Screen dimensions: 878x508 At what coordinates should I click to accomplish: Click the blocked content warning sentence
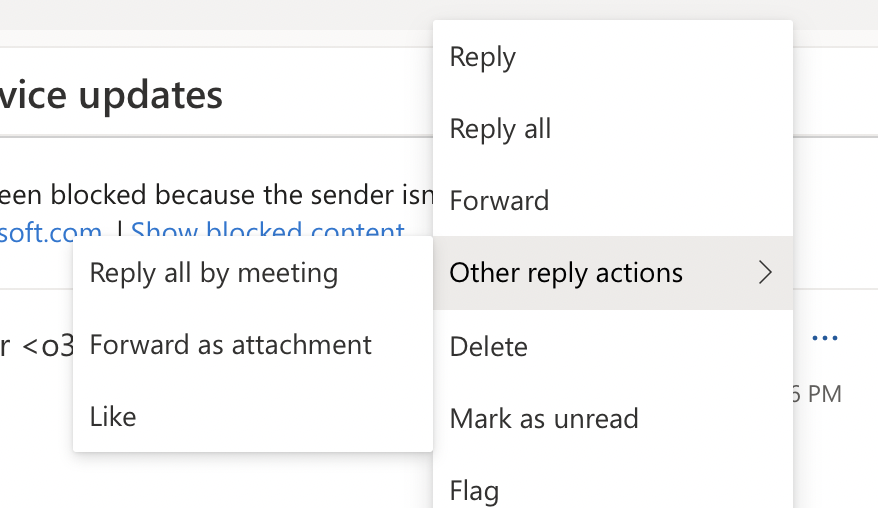coord(216,195)
